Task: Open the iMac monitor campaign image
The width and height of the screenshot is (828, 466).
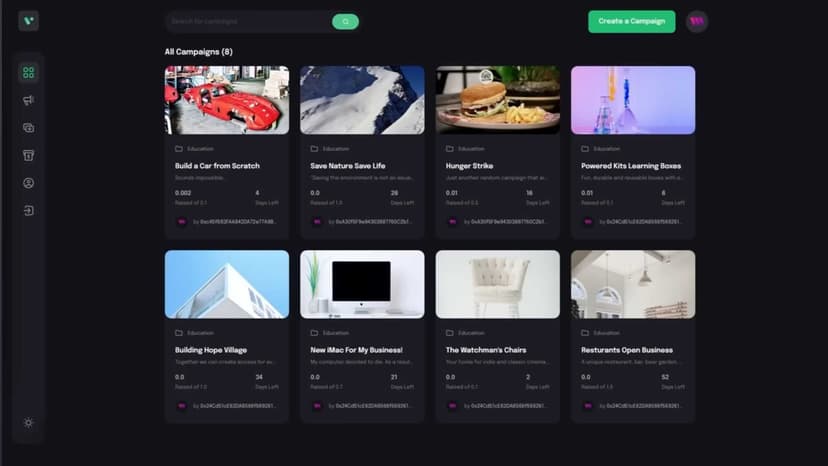Action: coord(362,284)
